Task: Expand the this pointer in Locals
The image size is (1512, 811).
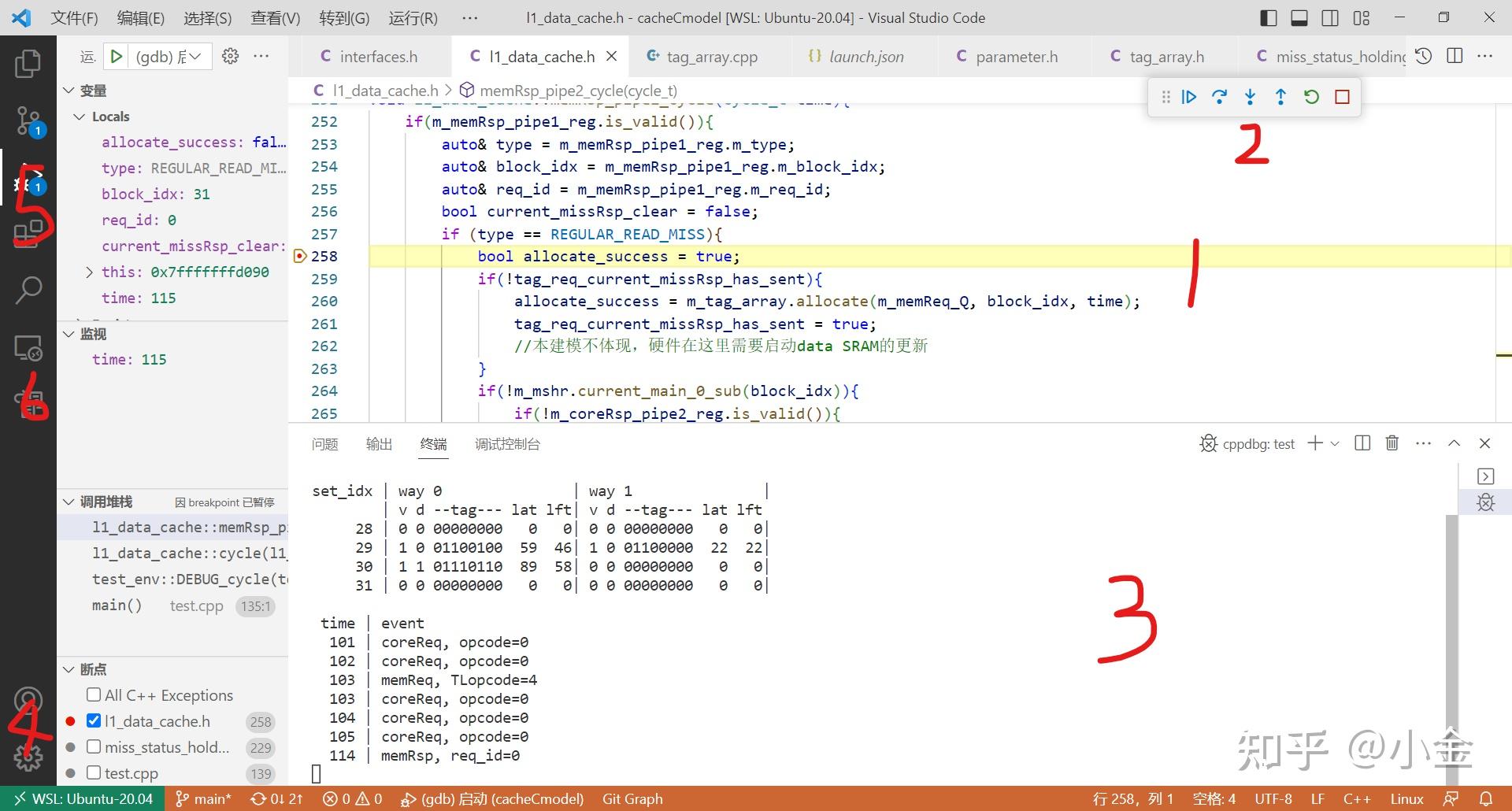Action: tap(89, 272)
